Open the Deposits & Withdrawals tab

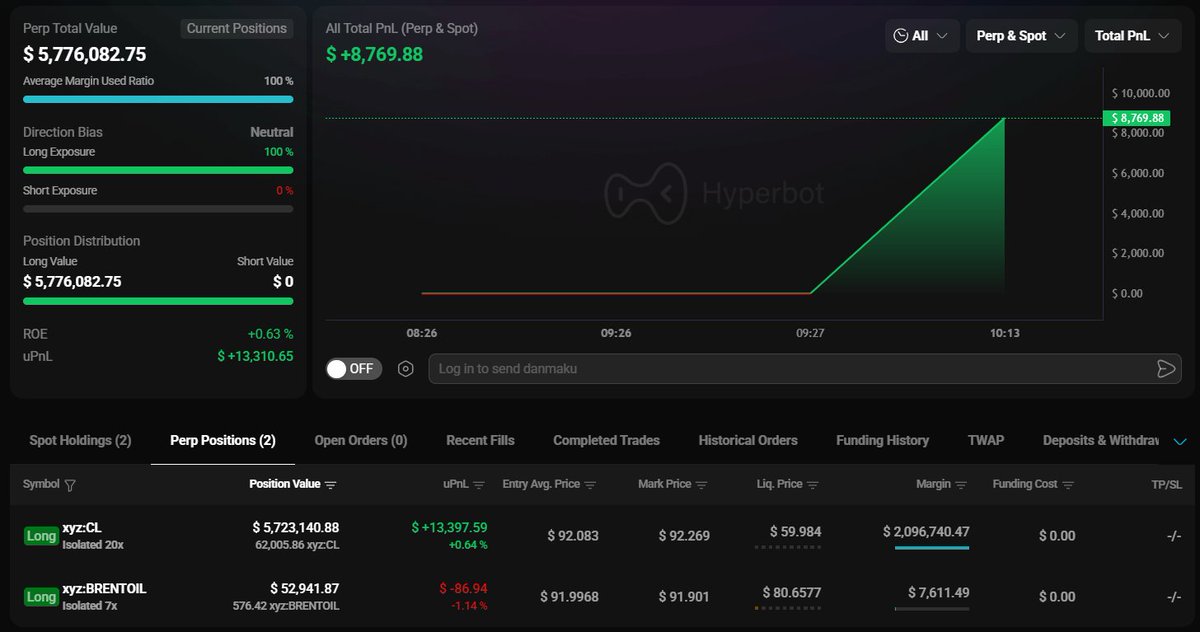[1101, 440]
